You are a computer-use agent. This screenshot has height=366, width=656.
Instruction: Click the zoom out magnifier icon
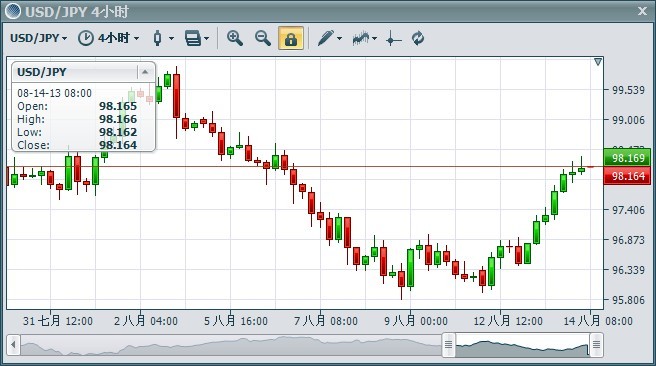[263, 38]
